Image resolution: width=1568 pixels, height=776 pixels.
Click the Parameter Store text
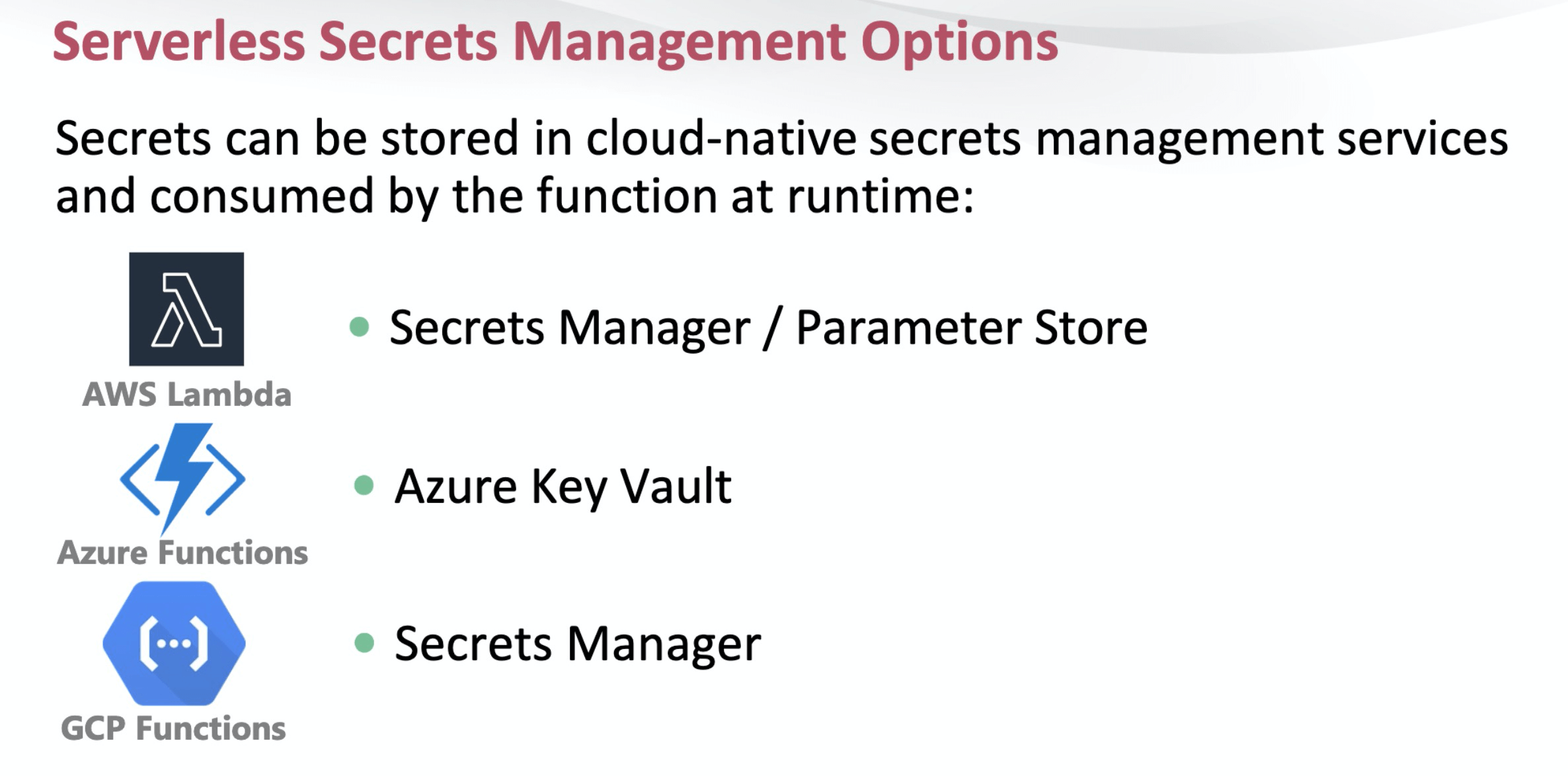tap(972, 328)
